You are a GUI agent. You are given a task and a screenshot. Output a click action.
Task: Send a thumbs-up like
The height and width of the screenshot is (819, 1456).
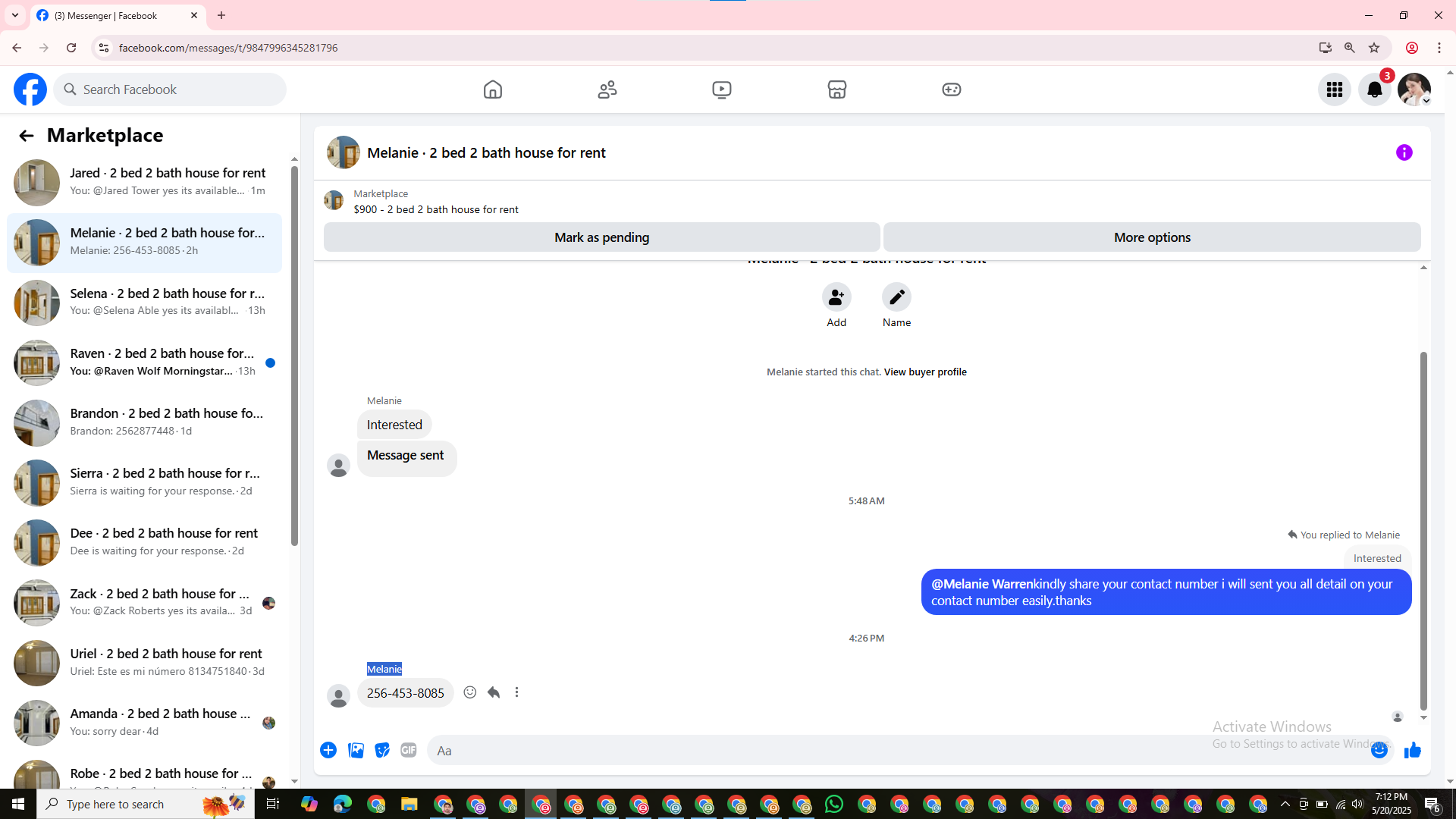click(1412, 750)
